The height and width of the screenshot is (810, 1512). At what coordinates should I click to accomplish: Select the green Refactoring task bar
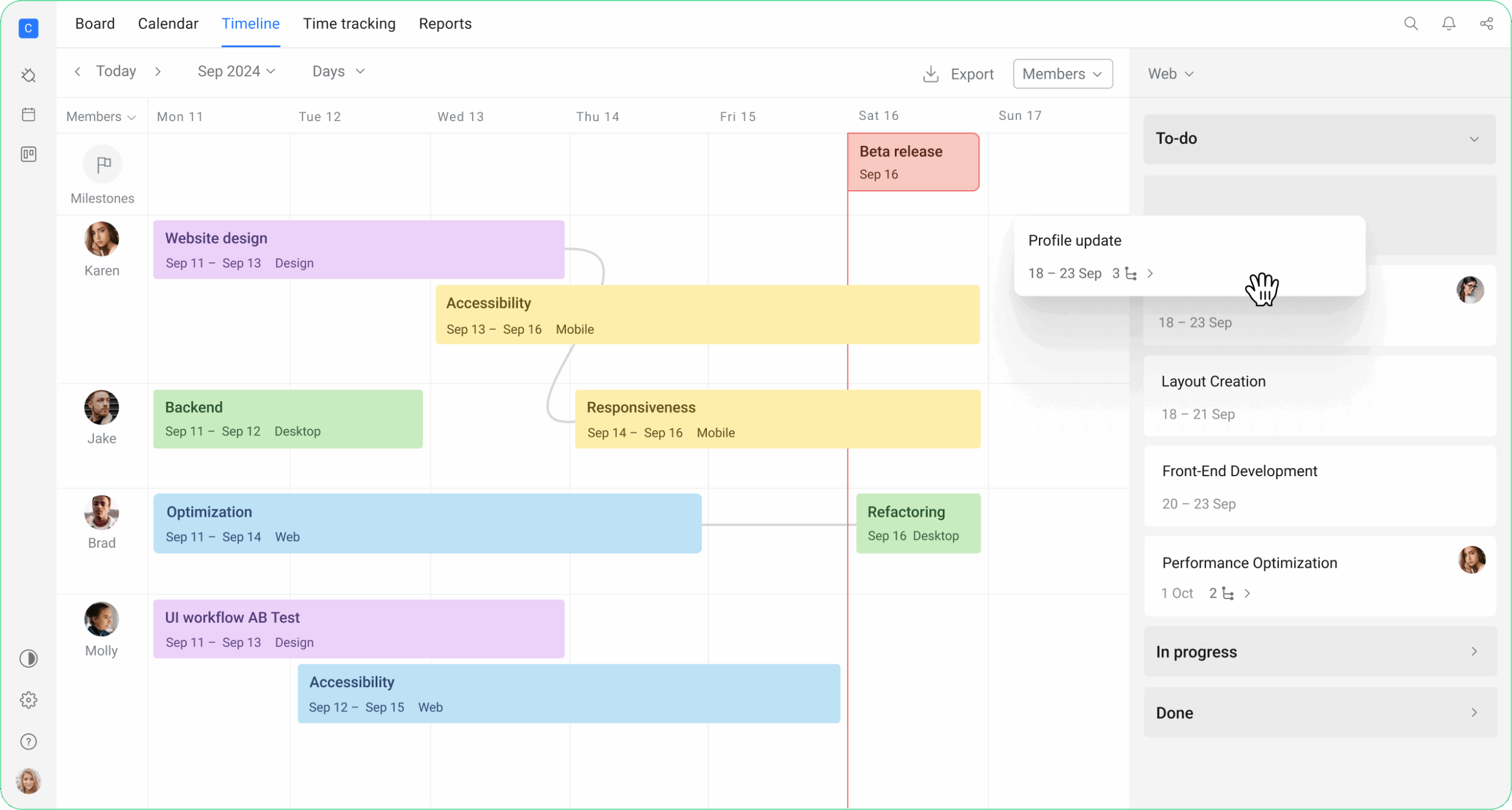917,523
